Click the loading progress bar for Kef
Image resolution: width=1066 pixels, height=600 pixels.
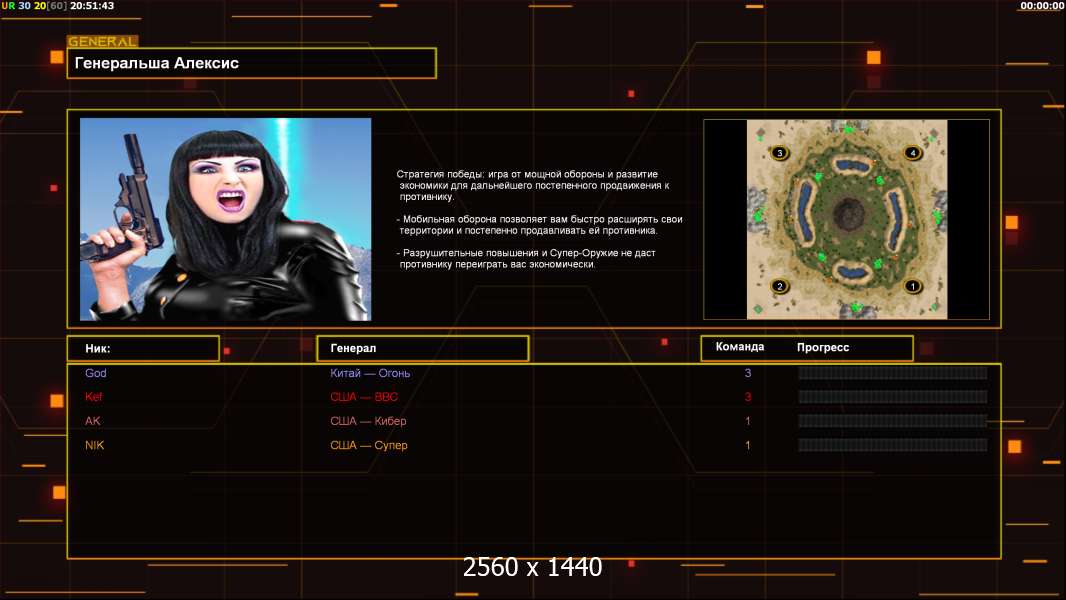click(893, 397)
